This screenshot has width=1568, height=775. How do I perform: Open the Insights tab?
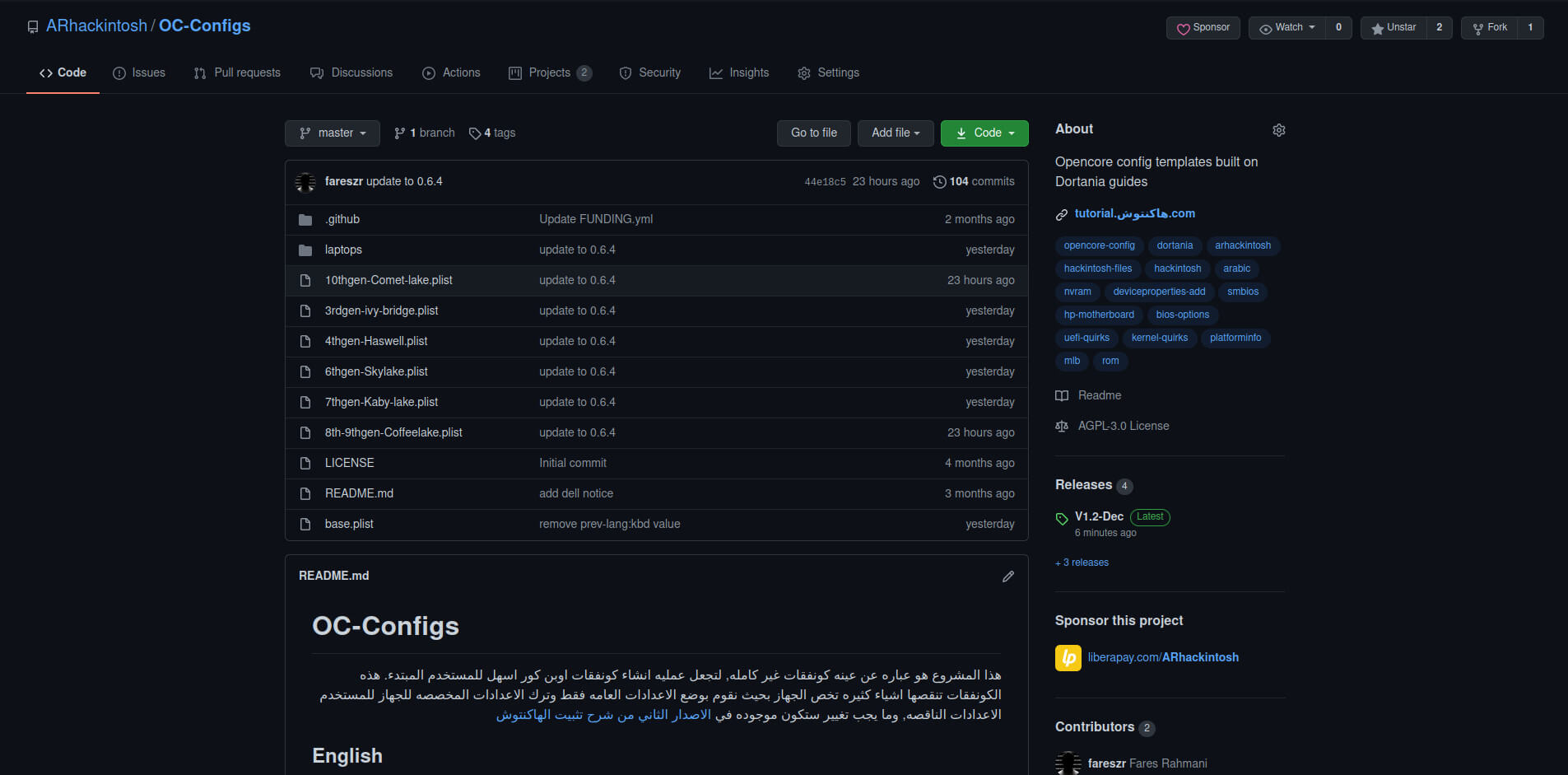[739, 73]
